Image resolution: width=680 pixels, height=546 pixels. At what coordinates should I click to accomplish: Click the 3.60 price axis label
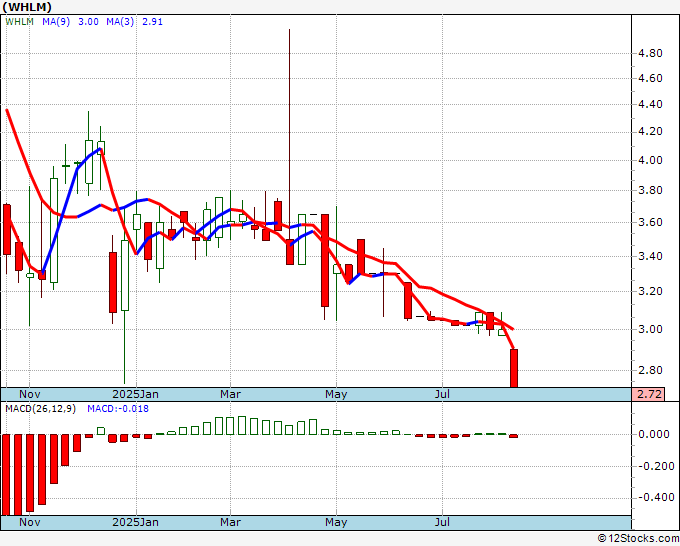click(651, 222)
